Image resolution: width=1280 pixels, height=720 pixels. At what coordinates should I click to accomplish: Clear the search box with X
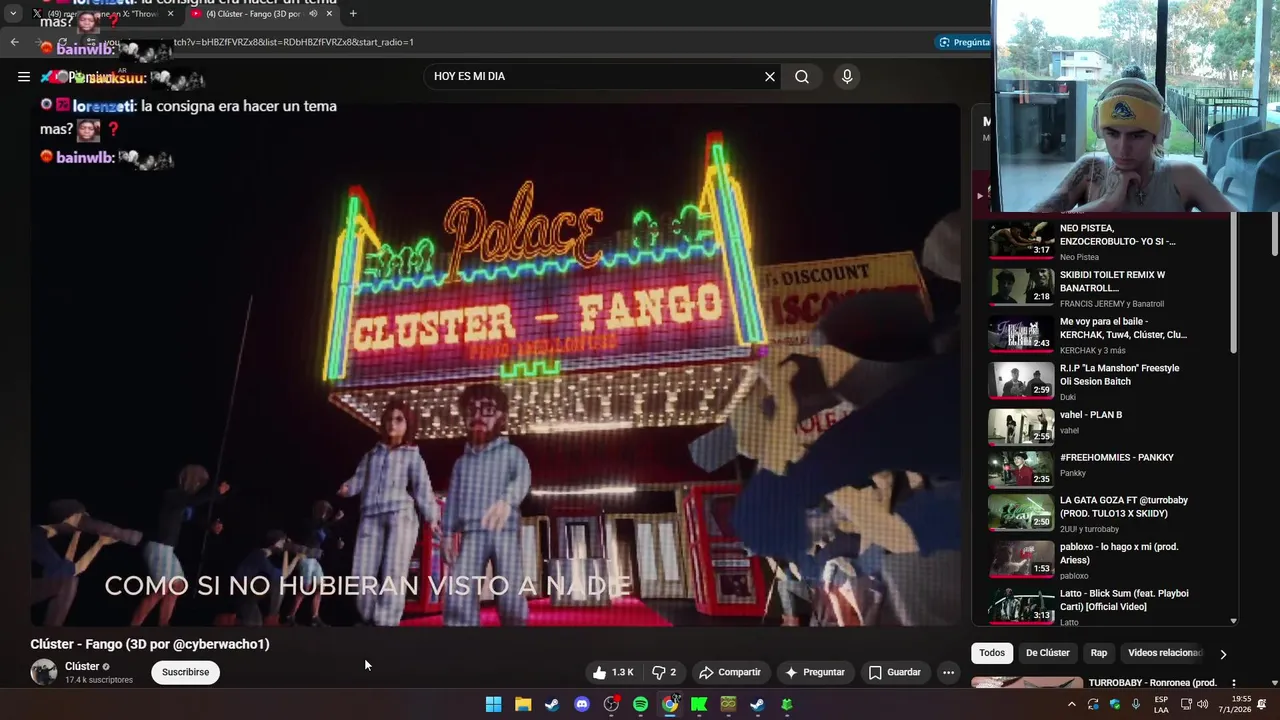[x=770, y=76]
